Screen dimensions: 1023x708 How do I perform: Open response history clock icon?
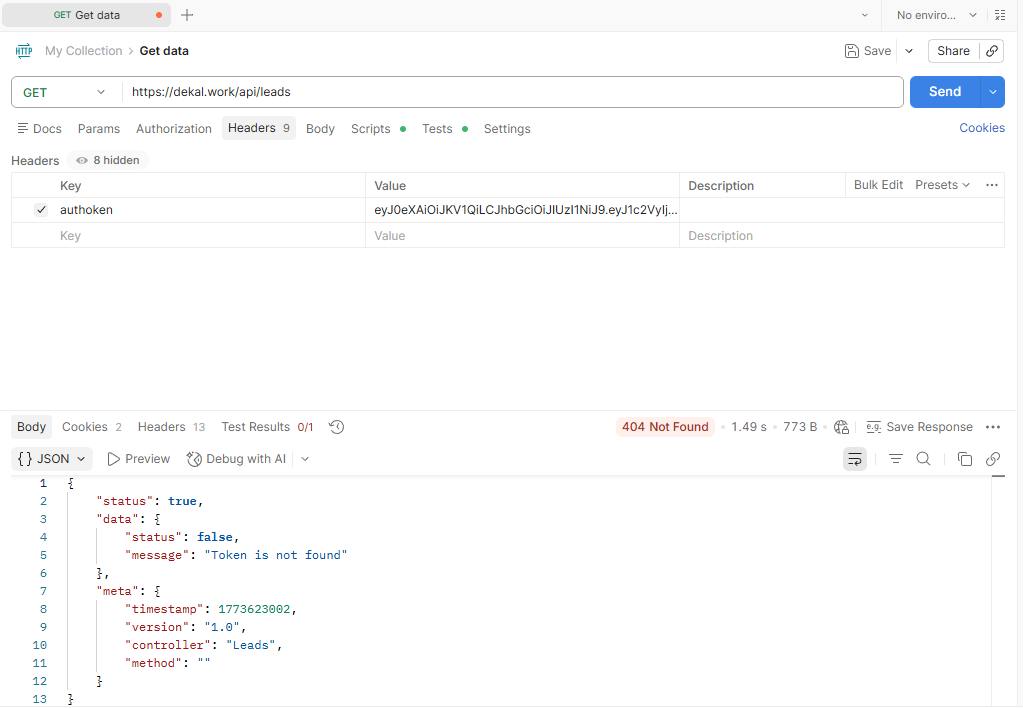pos(337,427)
